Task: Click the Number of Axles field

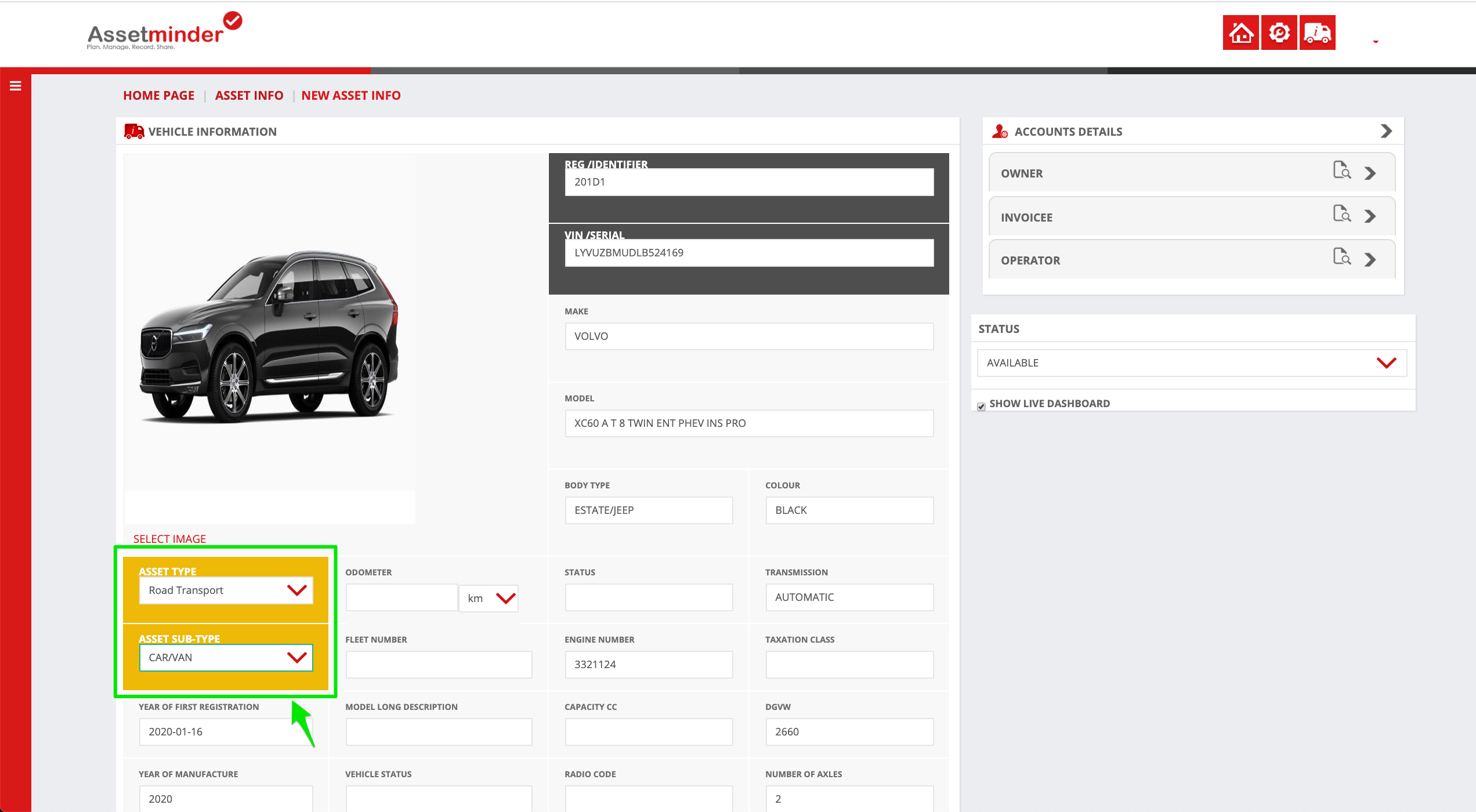Action: [x=849, y=799]
